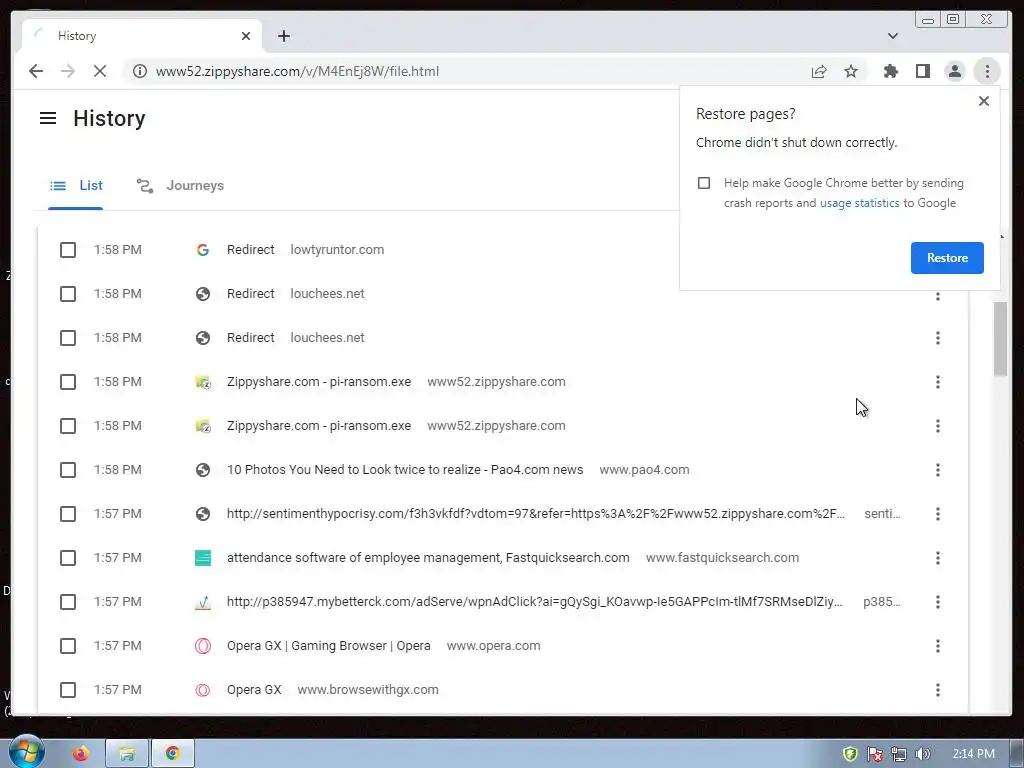Click the Restore button
The image size is (1024, 768).
(x=947, y=258)
